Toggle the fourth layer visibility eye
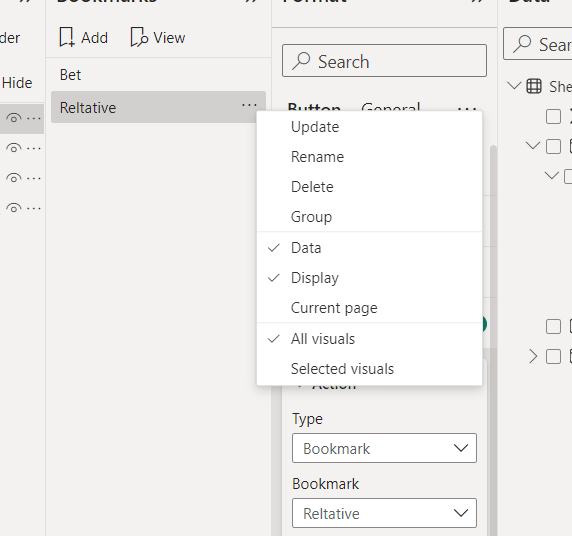This screenshot has height=536, width=572. tap(13, 208)
